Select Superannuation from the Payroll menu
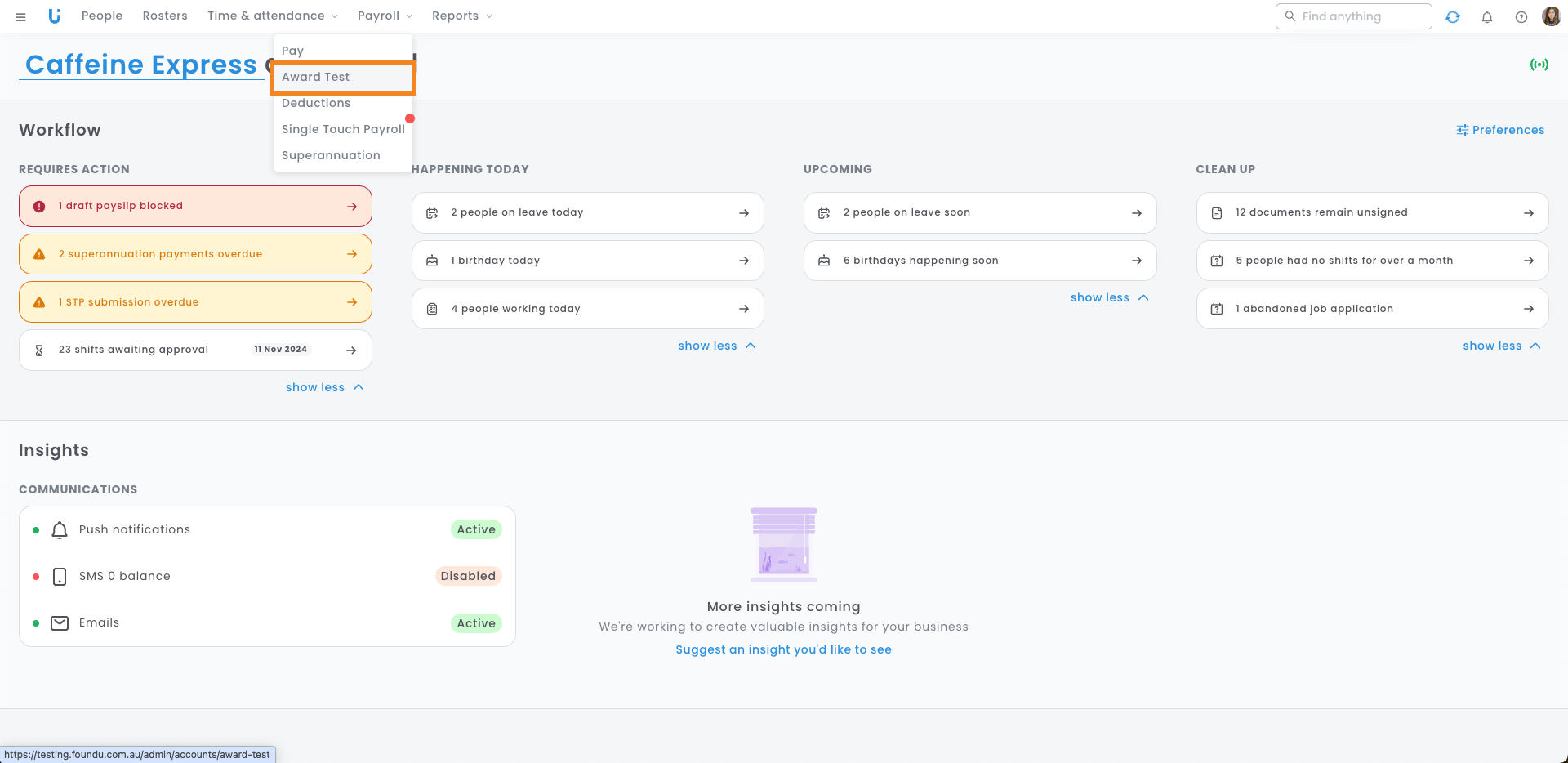The image size is (1568, 763). tap(331, 155)
